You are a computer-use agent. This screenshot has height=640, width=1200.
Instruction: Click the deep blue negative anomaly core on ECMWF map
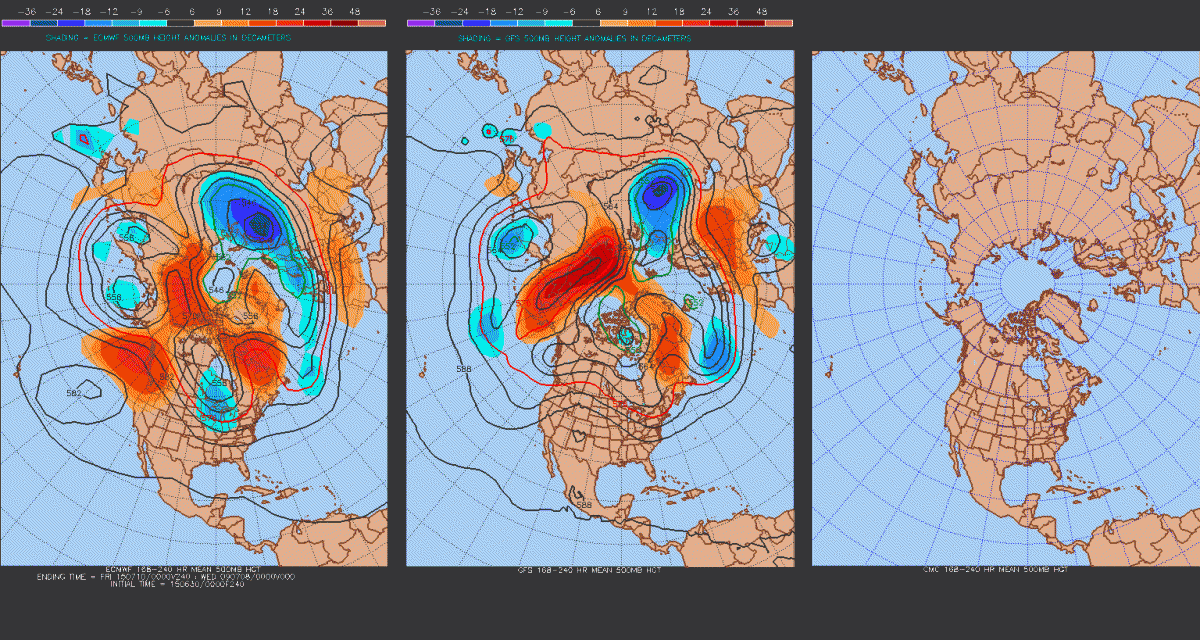(258, 222)
